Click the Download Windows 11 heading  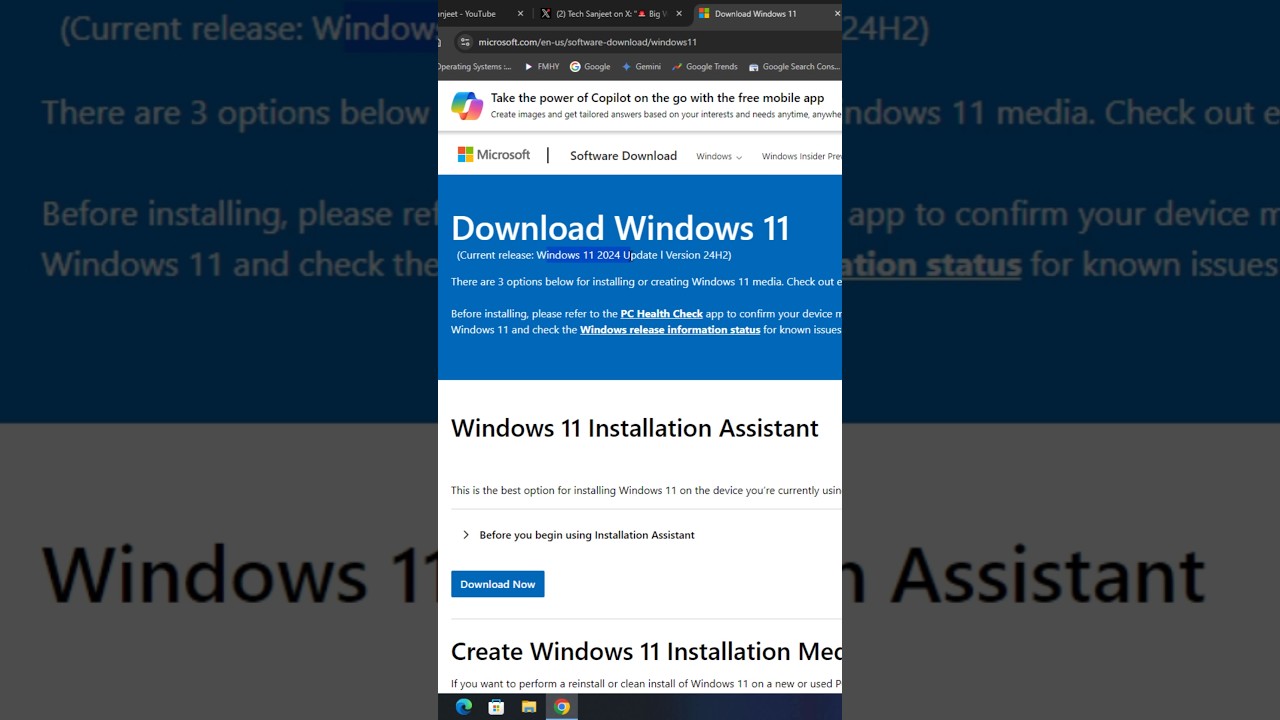(620, 228)
